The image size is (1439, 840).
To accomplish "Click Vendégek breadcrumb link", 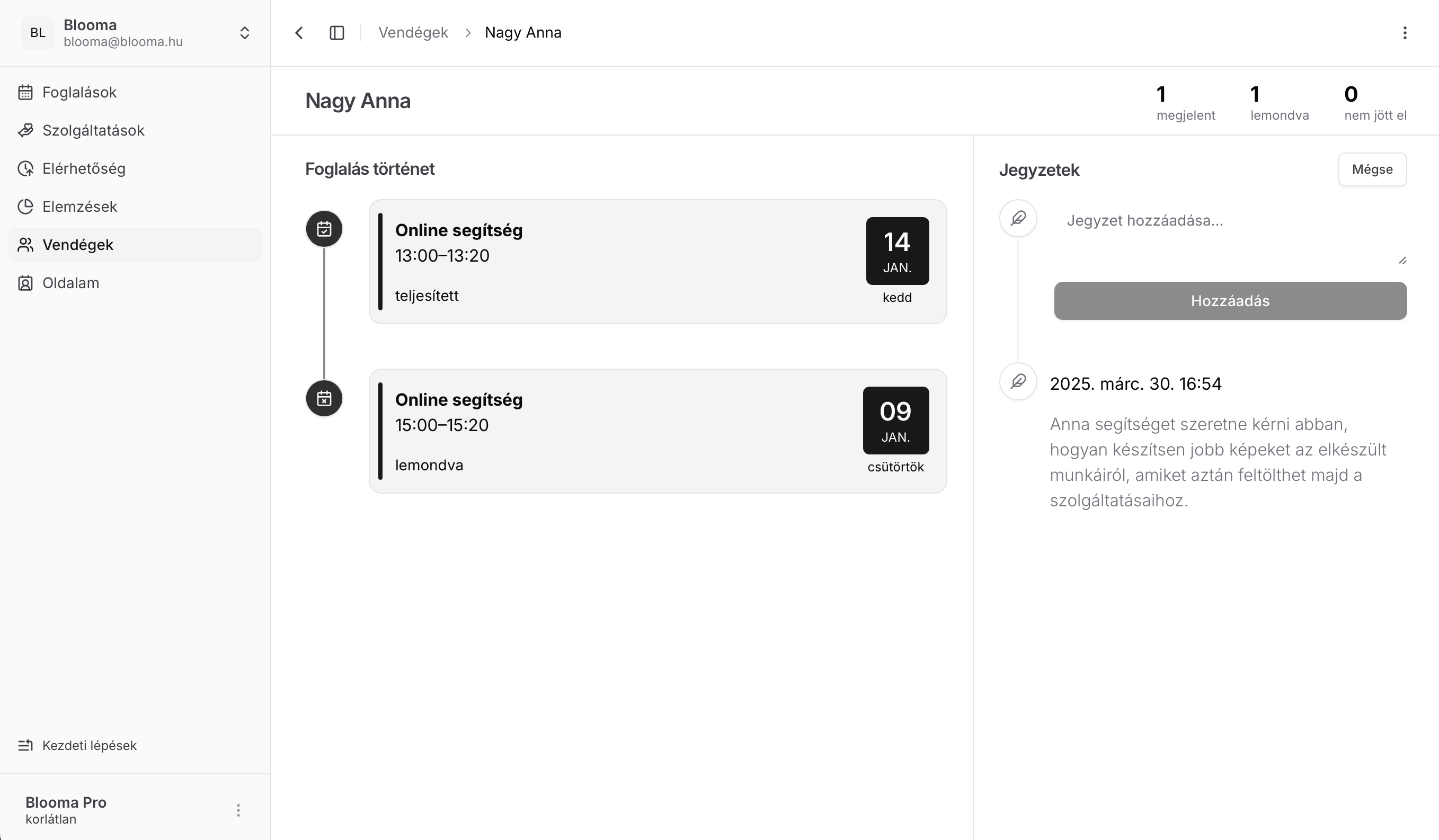I will tap(413, 33).
